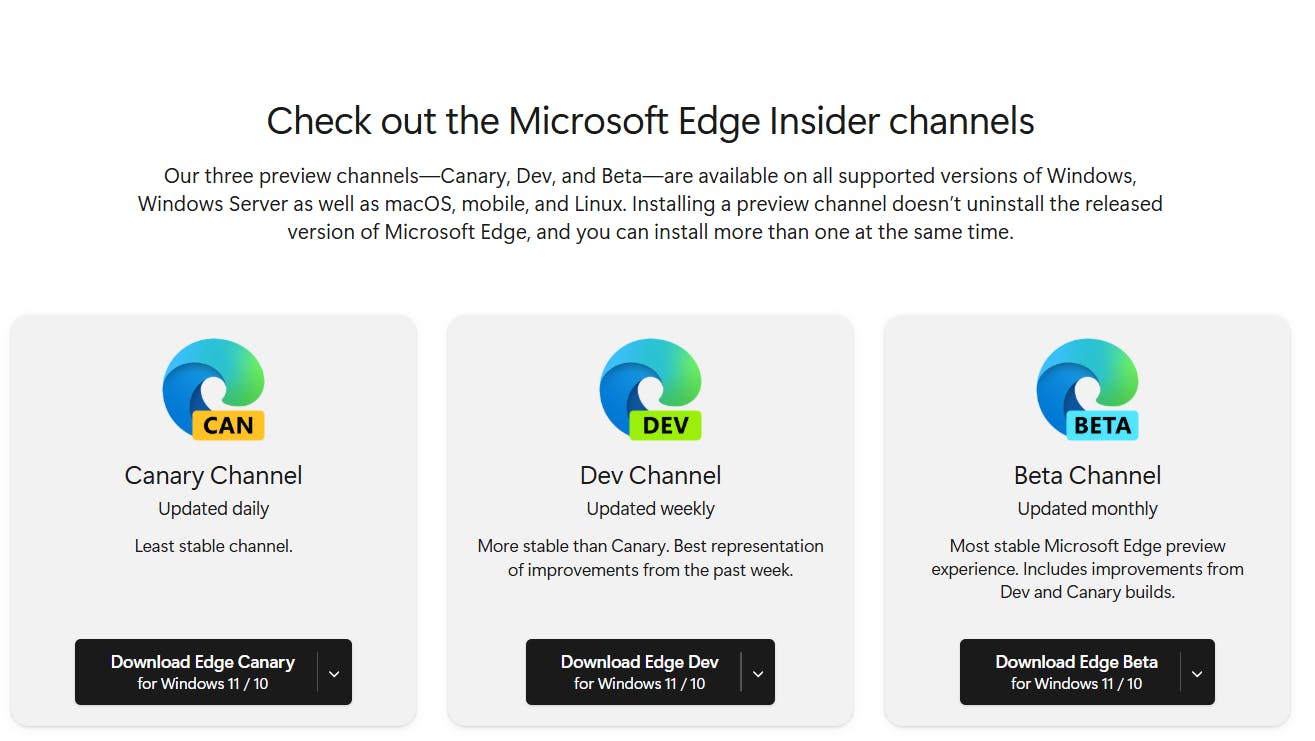Click the Canary Channel title
Screen dimensions: 1315x741
(x=213, y=475)
